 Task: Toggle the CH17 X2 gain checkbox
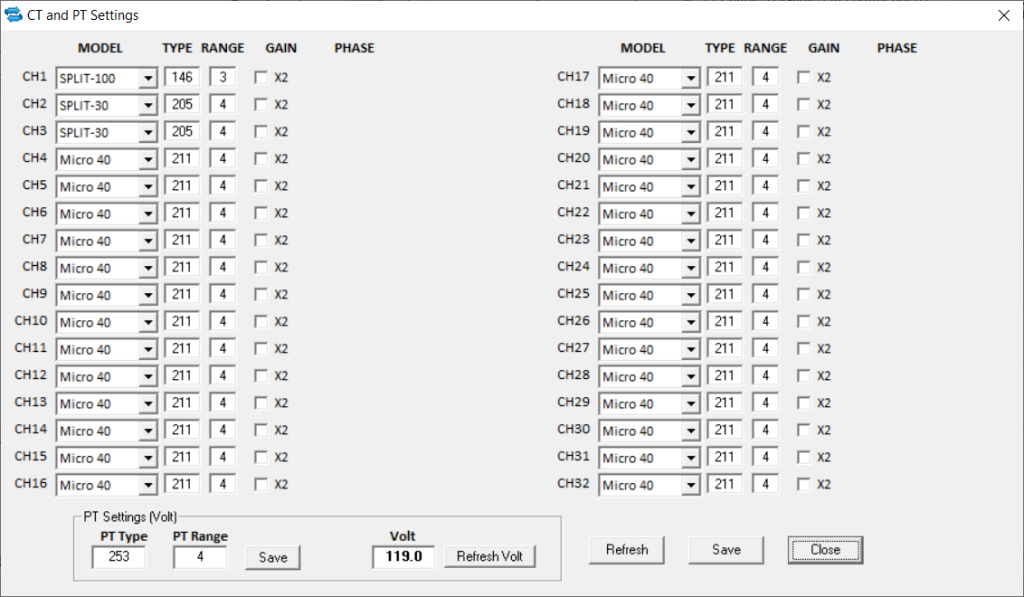click(x=804, y=77)
